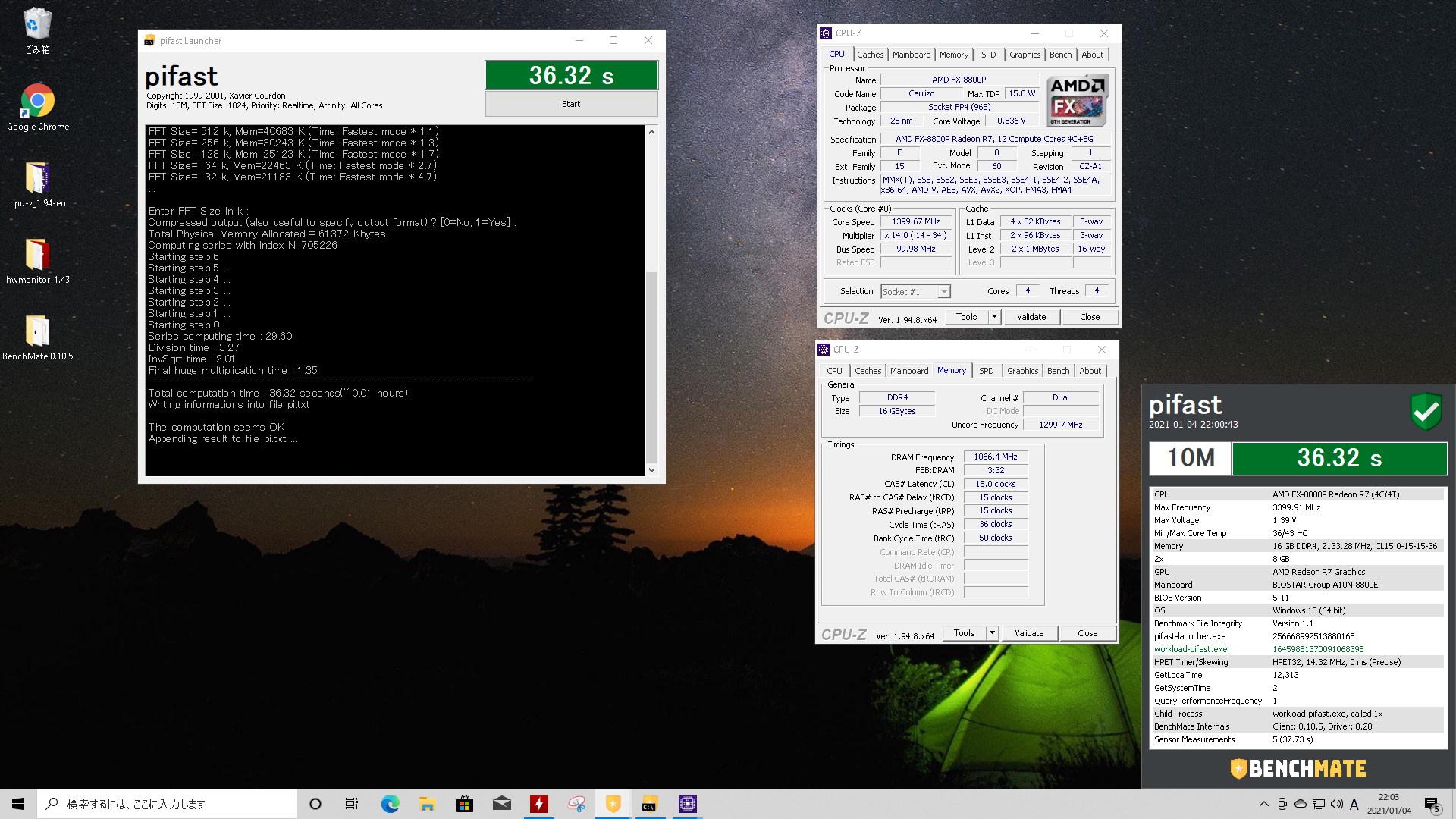The height and width of the screenshot is (819, 1456).
Task: Expand Tools dropdown arrow in upper CPU-Z
Action: [994, 317]
